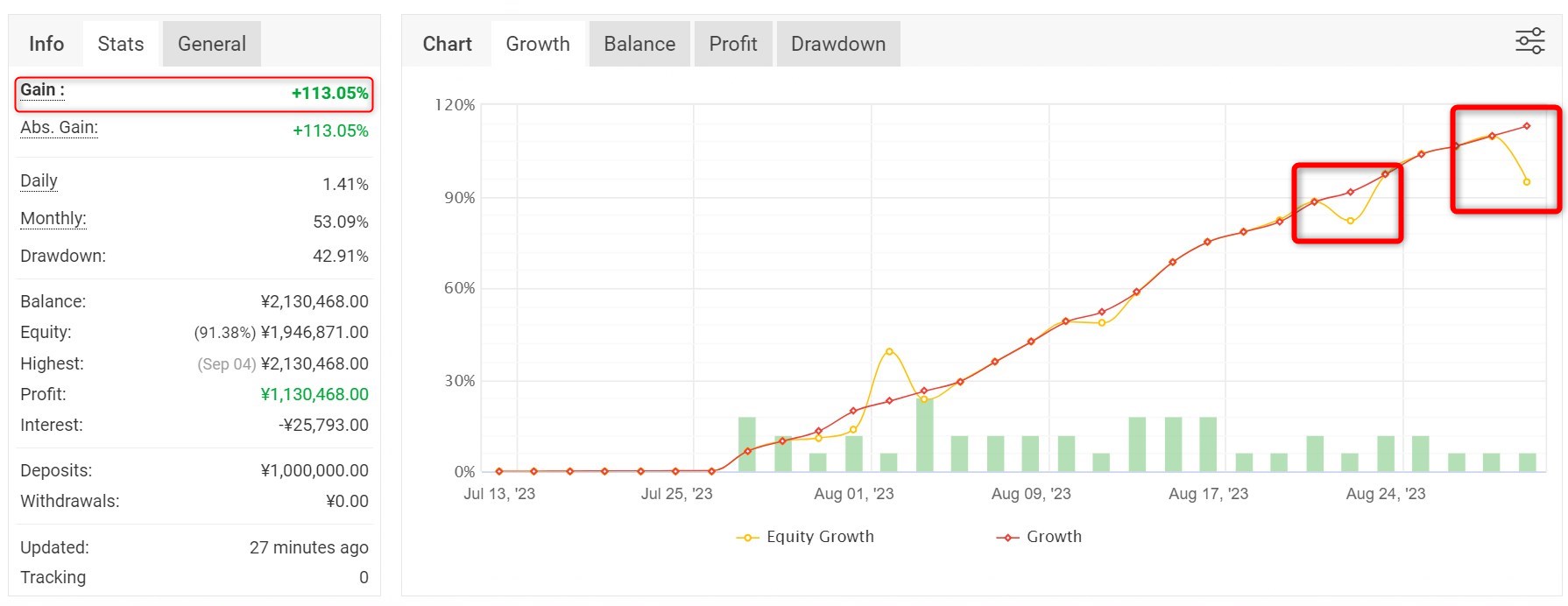The width and height of the screenshot is (1568, 606).
Task: Click the Monthly label link
Action: coord(53,219)
